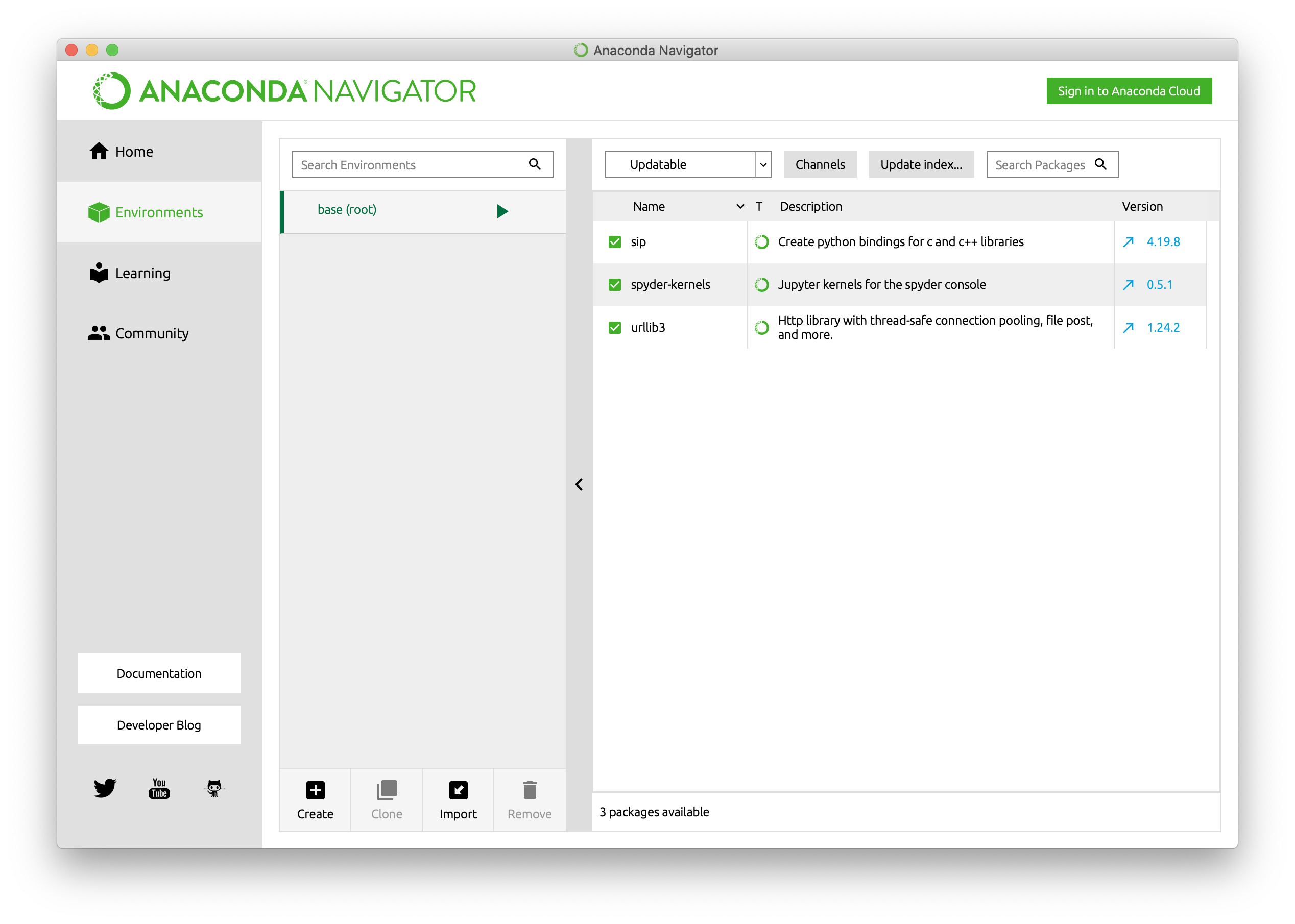Open the Twitter icon link

[x=105, y=788]
